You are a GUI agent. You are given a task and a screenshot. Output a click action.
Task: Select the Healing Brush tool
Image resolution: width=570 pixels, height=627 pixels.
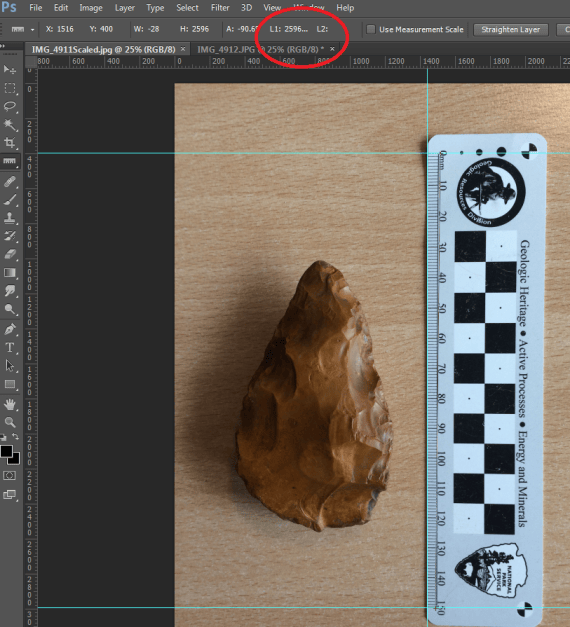(x=10, y=182)
